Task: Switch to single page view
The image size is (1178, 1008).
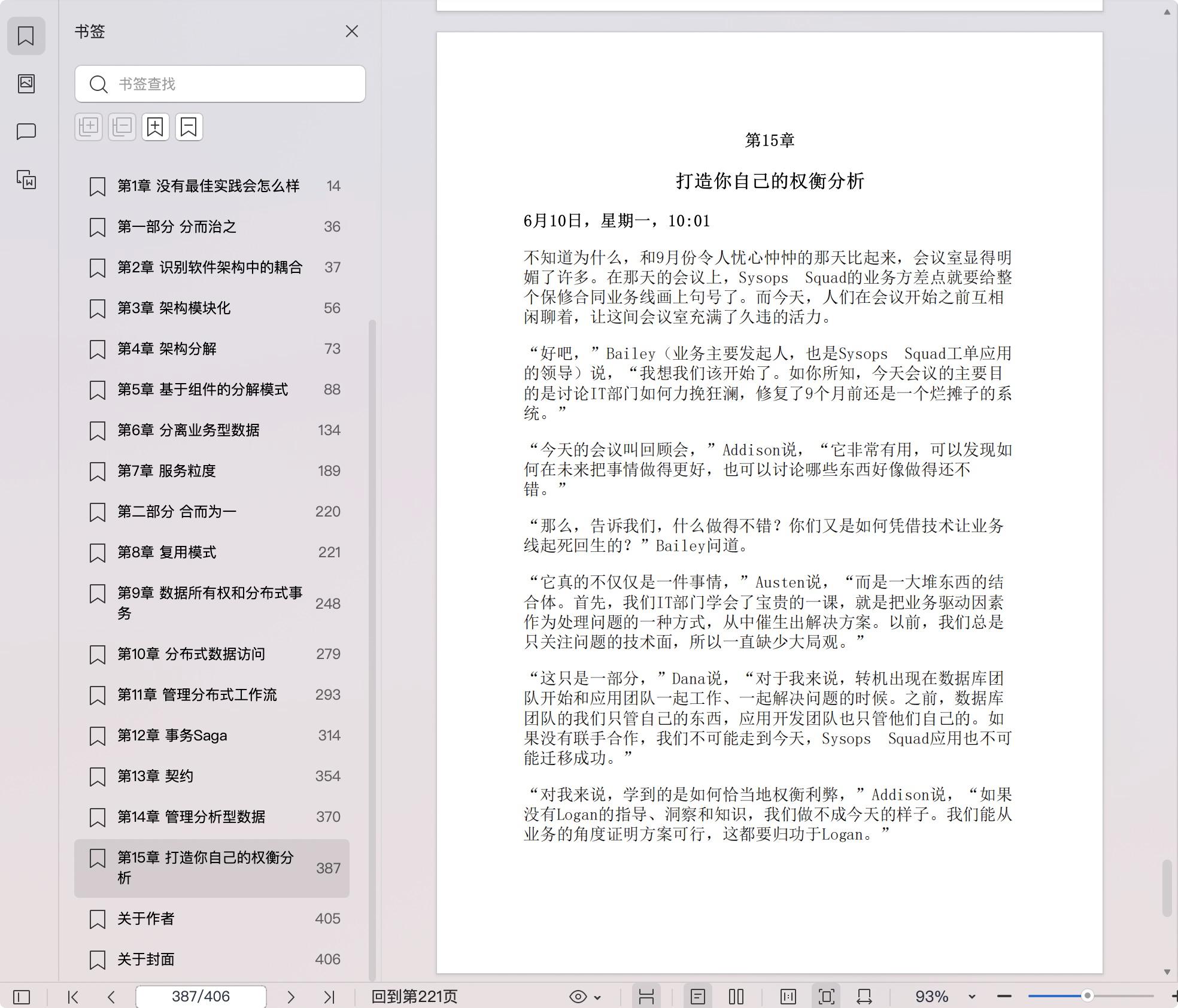Action: pos(698,997)
